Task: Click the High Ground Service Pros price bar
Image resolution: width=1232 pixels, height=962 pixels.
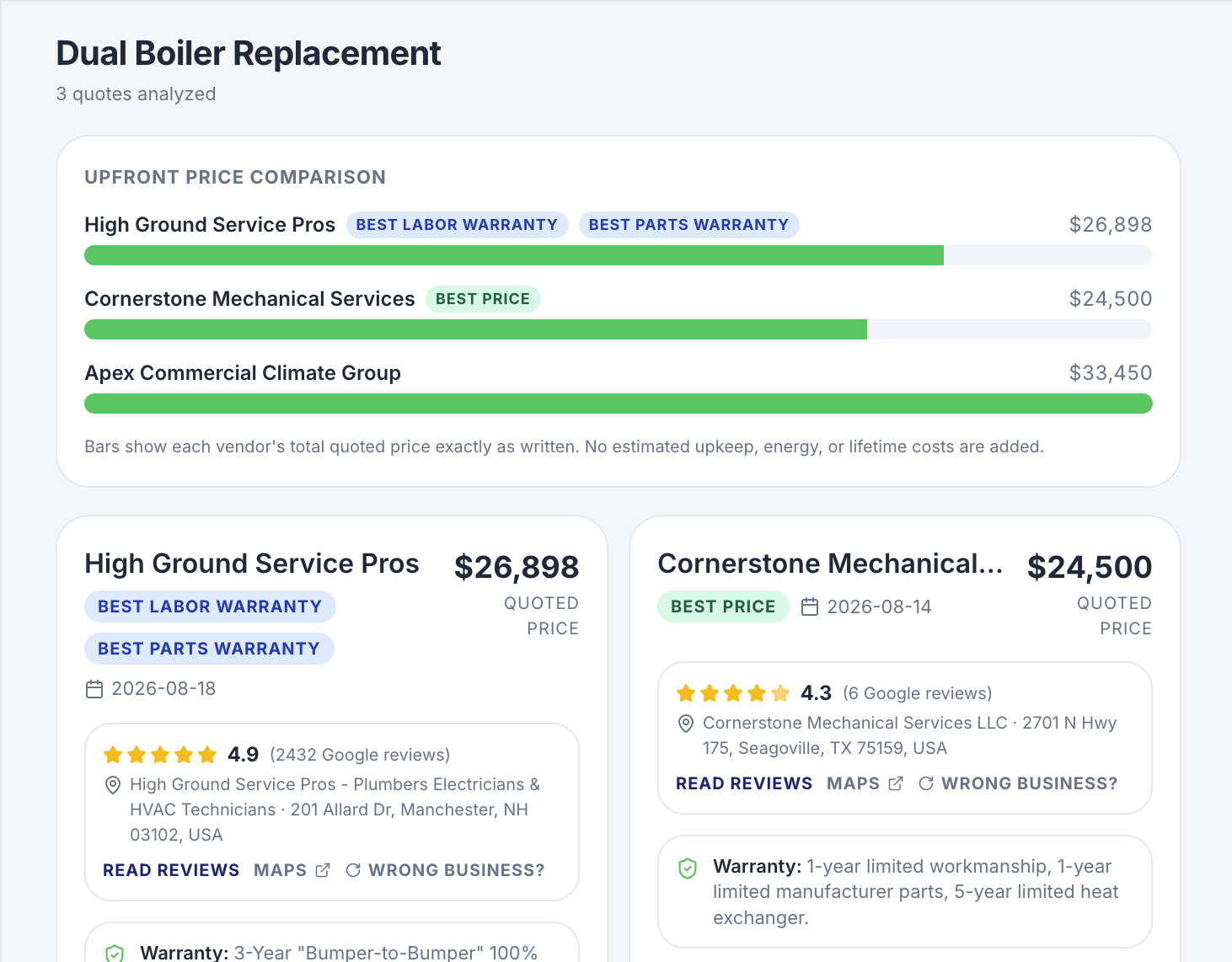Action: coord(619,255)
